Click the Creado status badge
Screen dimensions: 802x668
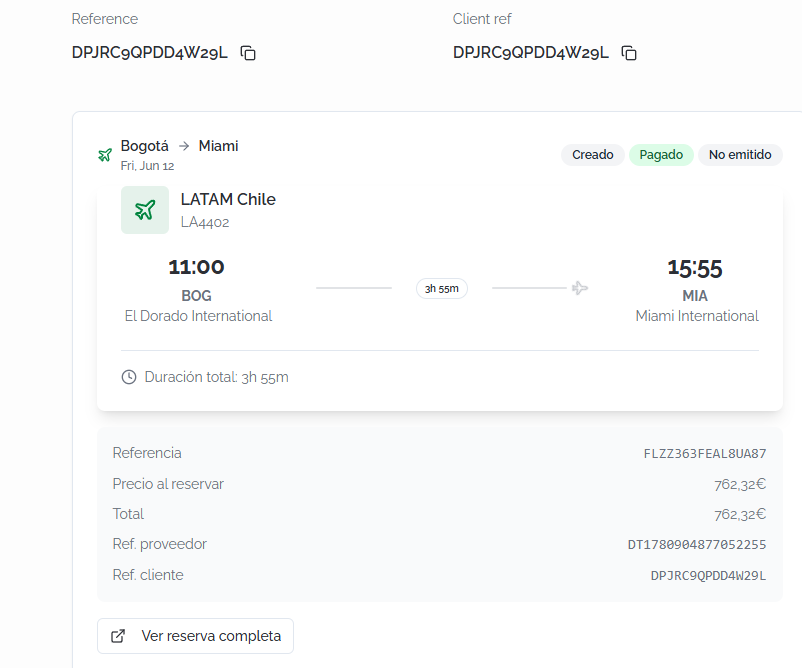click(x=592, y=154)
